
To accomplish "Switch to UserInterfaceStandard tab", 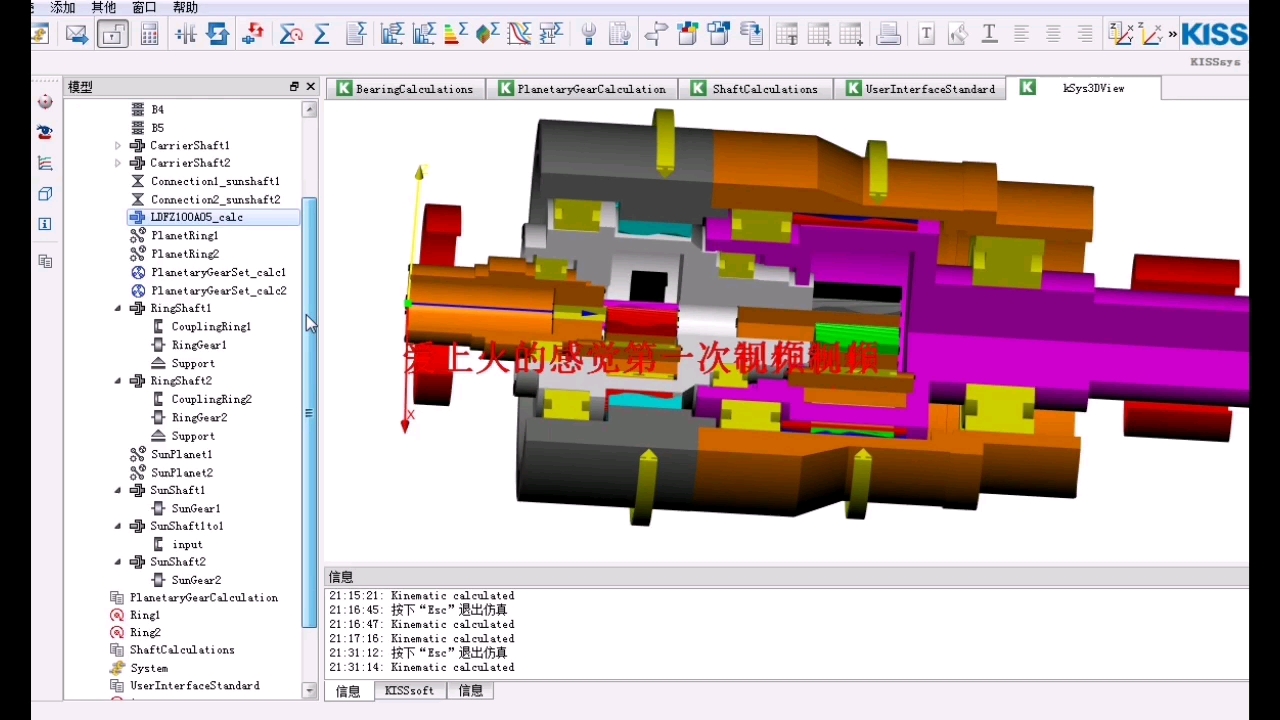I will point(920,89).
